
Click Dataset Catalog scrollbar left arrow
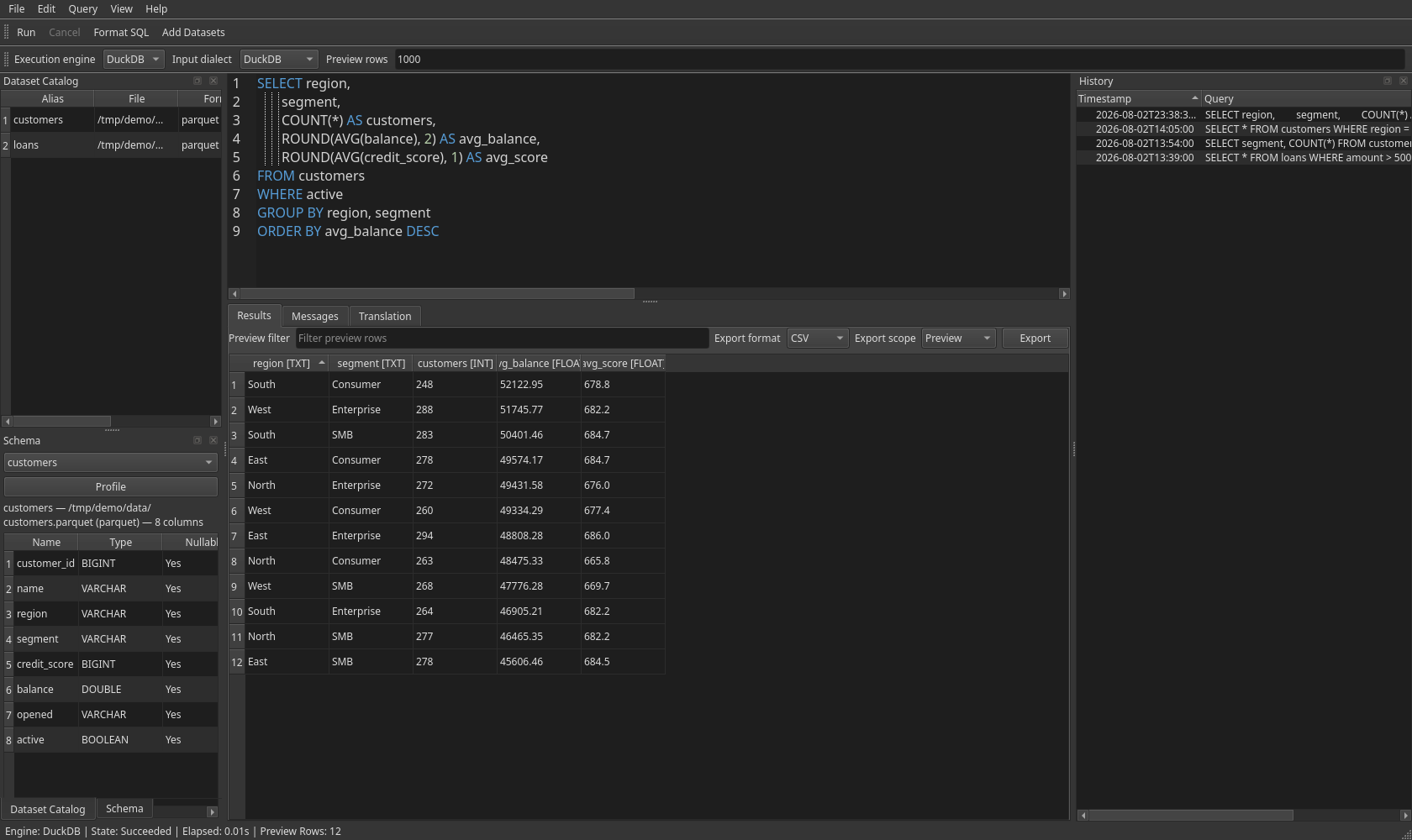coord(8,422)
